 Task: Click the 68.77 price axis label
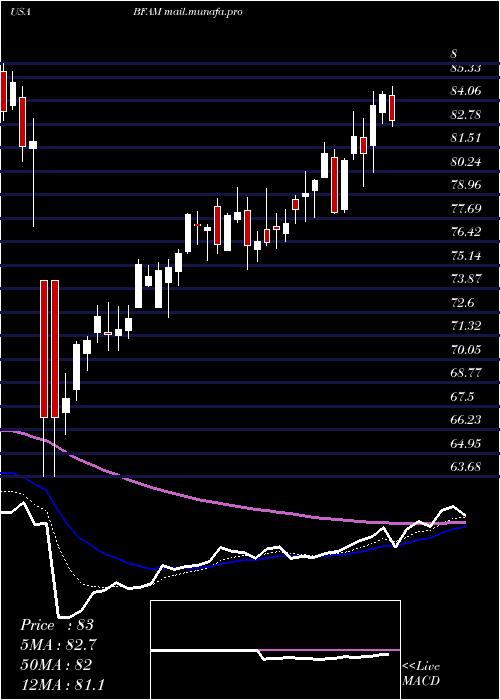(466, 372)
